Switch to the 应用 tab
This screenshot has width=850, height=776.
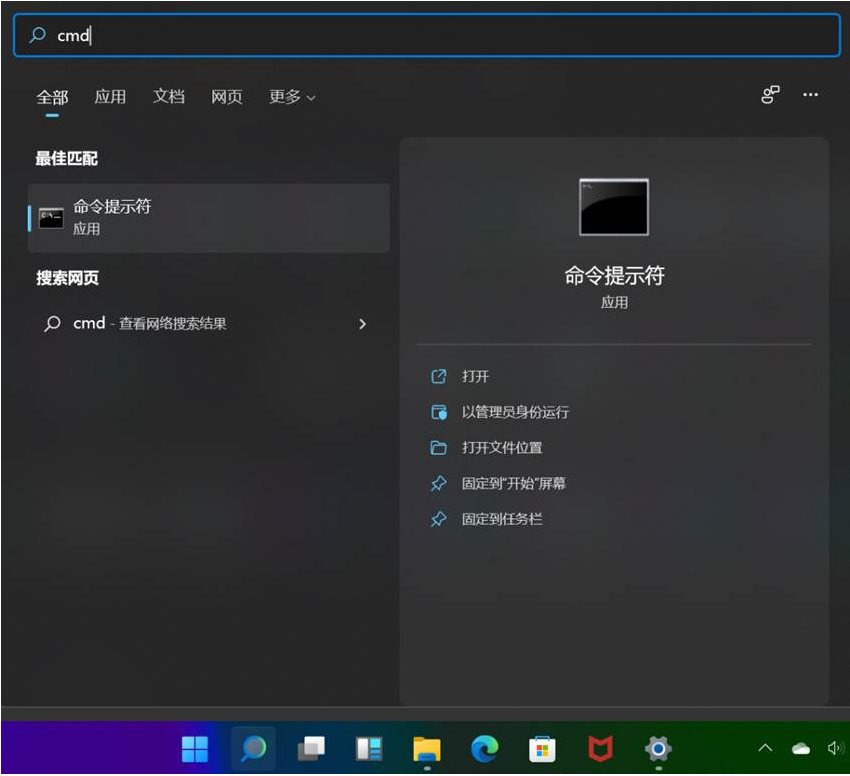(x=110, y=97)
